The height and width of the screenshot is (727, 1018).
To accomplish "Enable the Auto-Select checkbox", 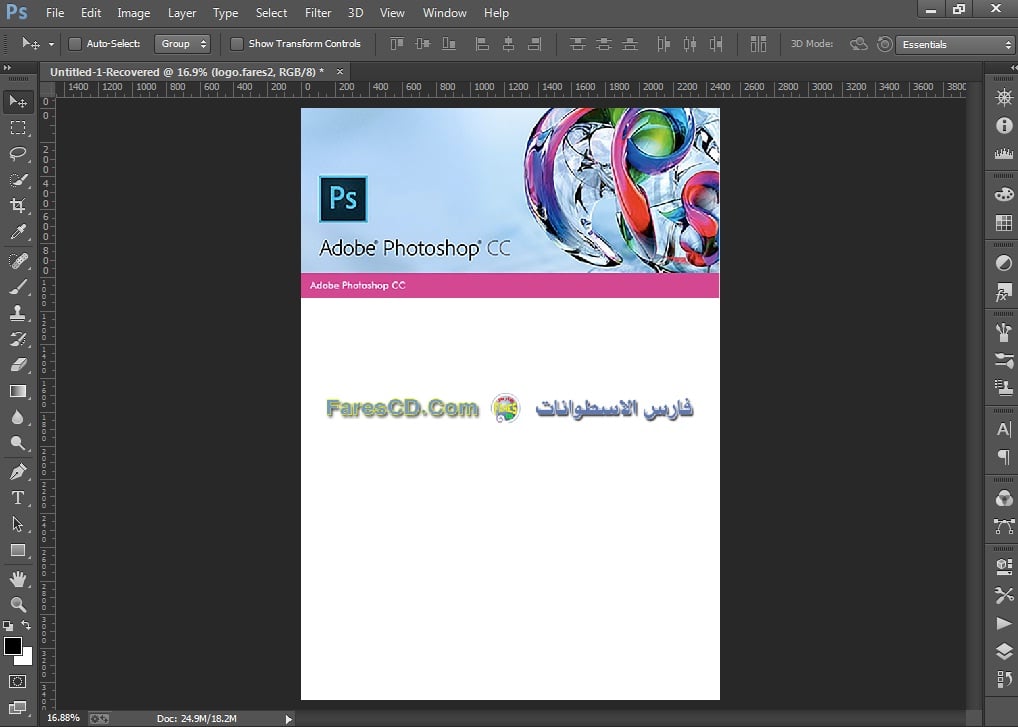I will coord(75,43).
